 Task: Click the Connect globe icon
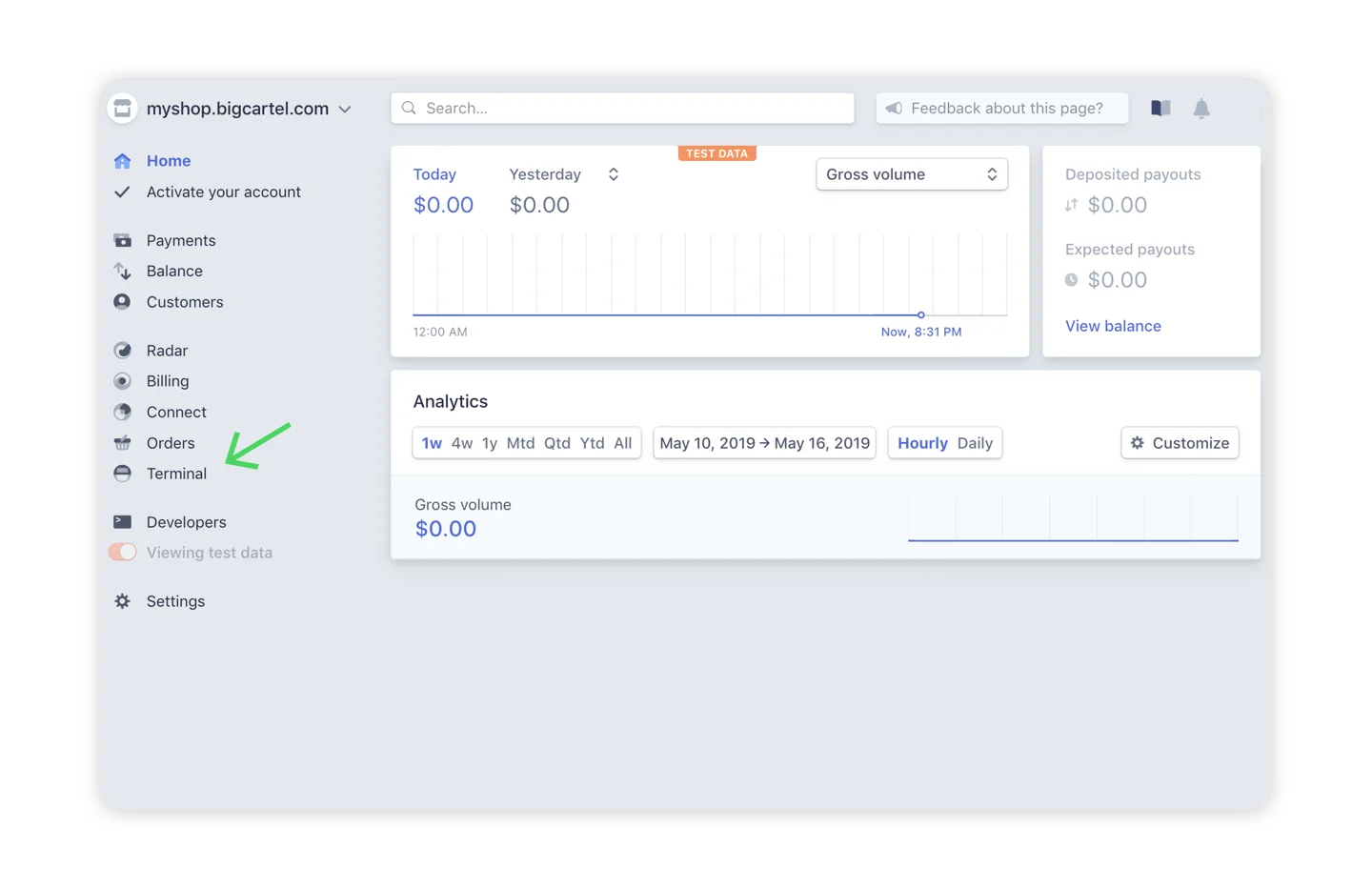(x=122, y=413)
